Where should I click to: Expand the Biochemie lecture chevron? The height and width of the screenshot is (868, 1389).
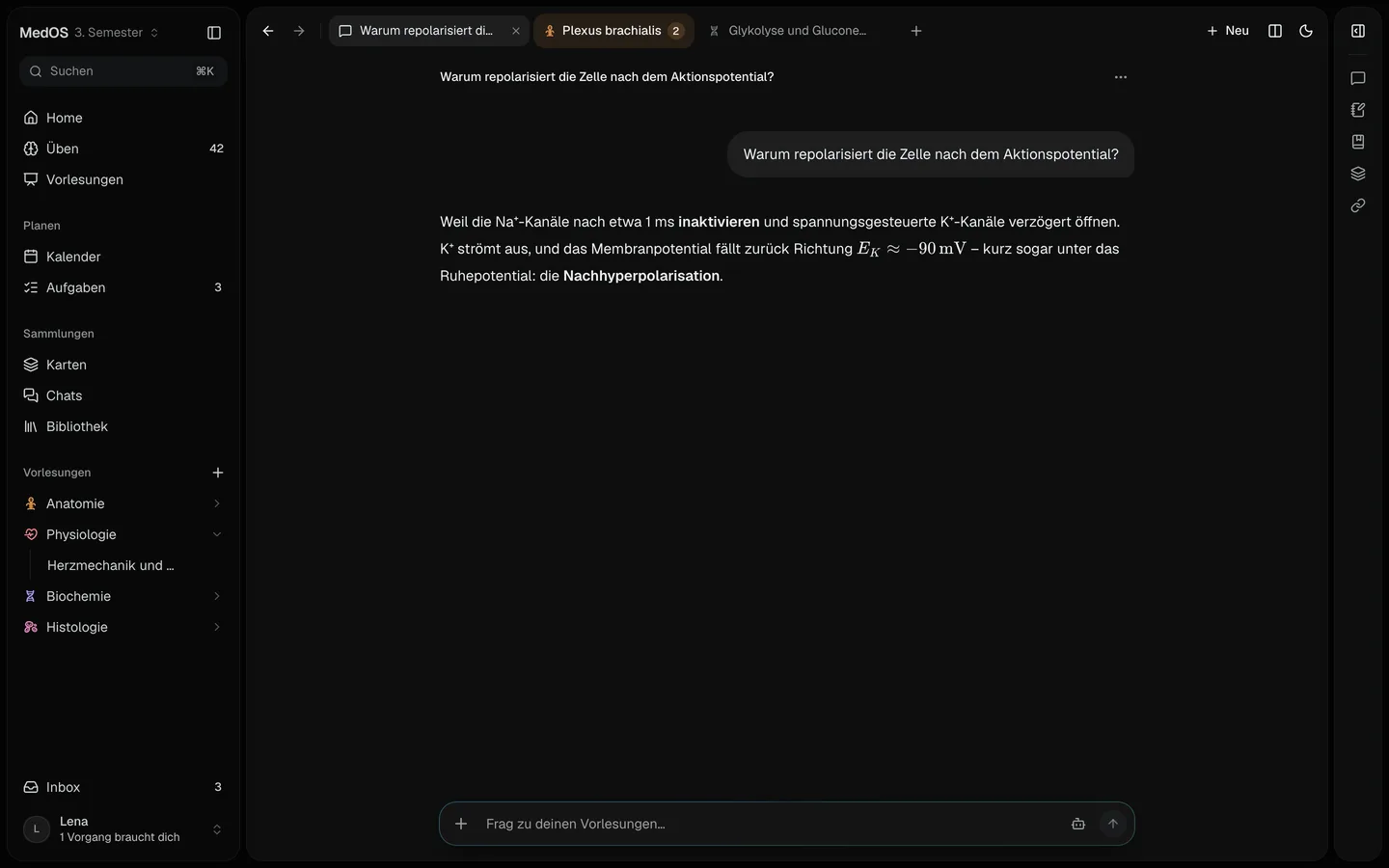[x=217, y=596]
